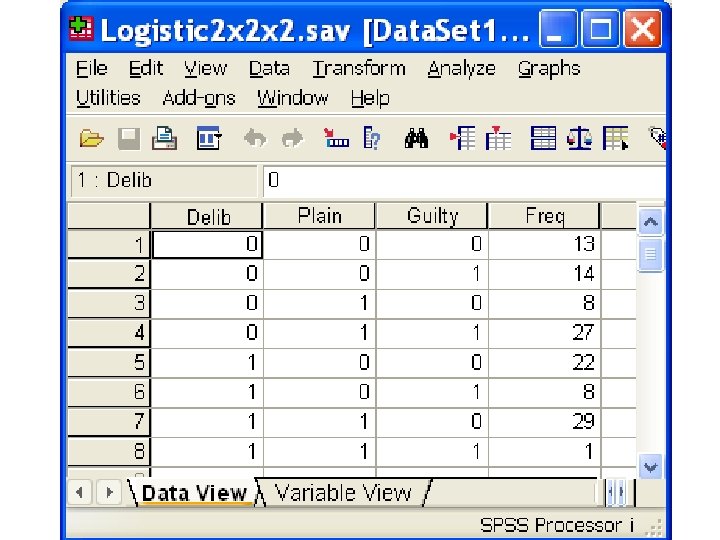Image resolution: width=720 pixels, height=540 pixels.
Task: Click the Open File folder icon
Action: click(x=91, y=138)
